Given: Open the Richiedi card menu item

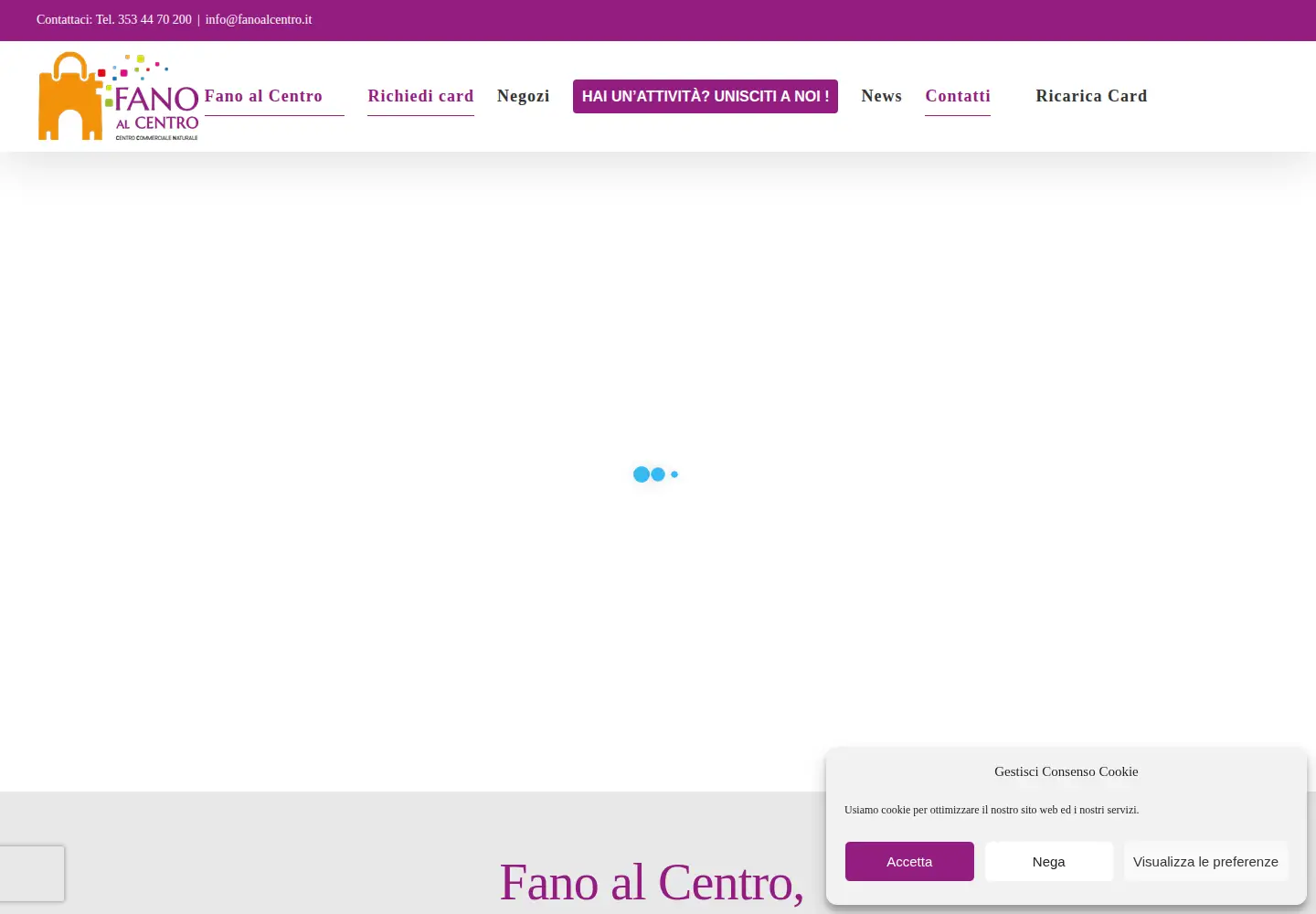Looking at the screenshot, I should point(420,96).
